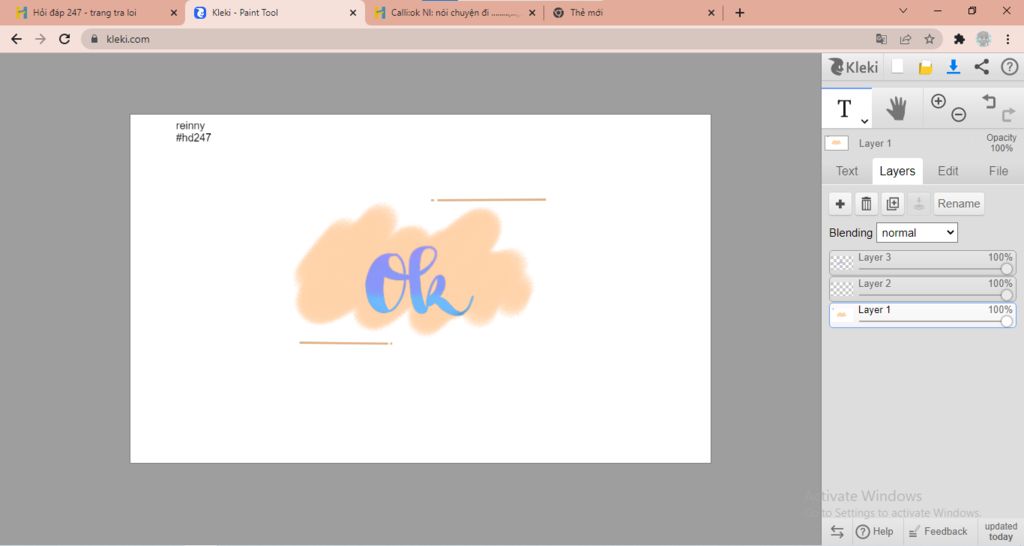View site info via lock icon
This screenshot has height=546, width=1024.
click(95, 39)
